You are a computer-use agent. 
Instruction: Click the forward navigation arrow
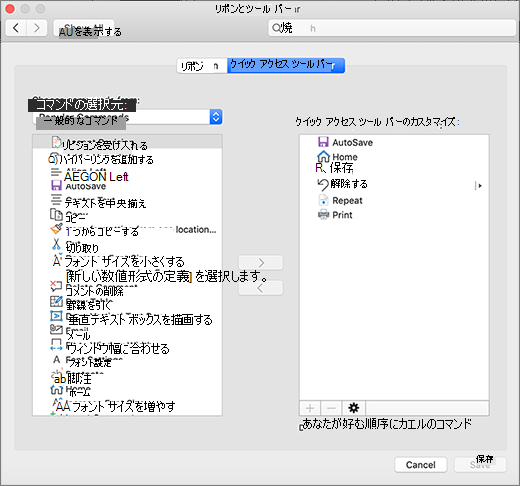[37, 28]
